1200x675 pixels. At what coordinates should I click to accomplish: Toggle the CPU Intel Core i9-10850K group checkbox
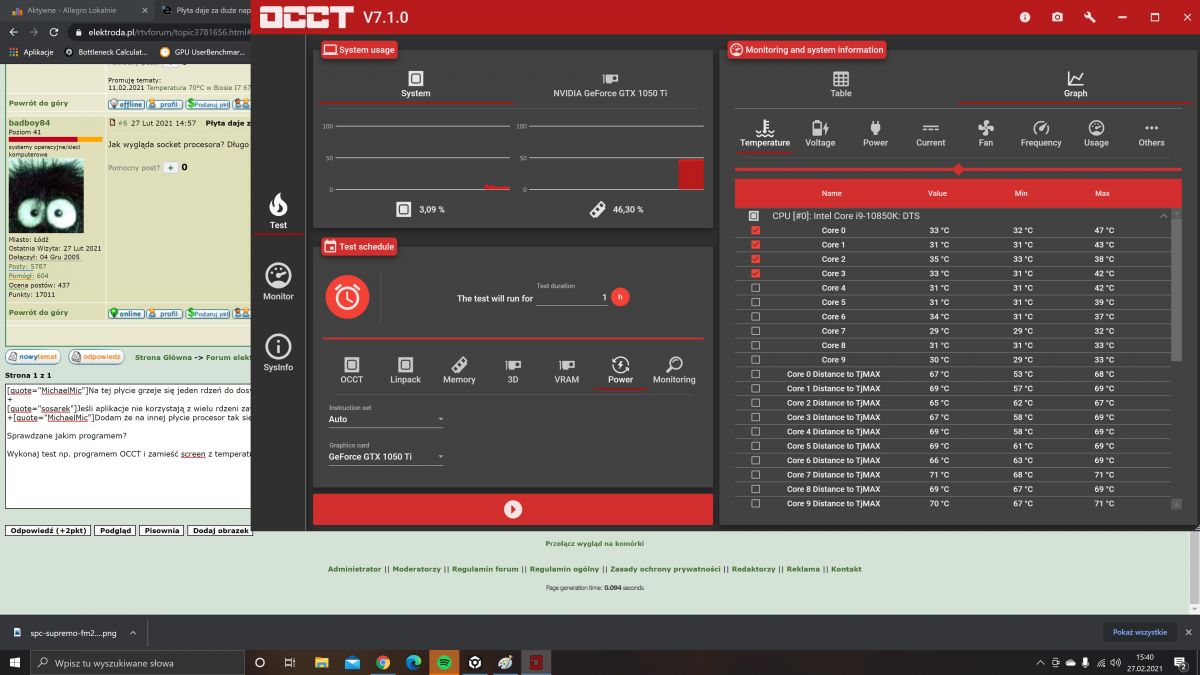click(754, 215)
